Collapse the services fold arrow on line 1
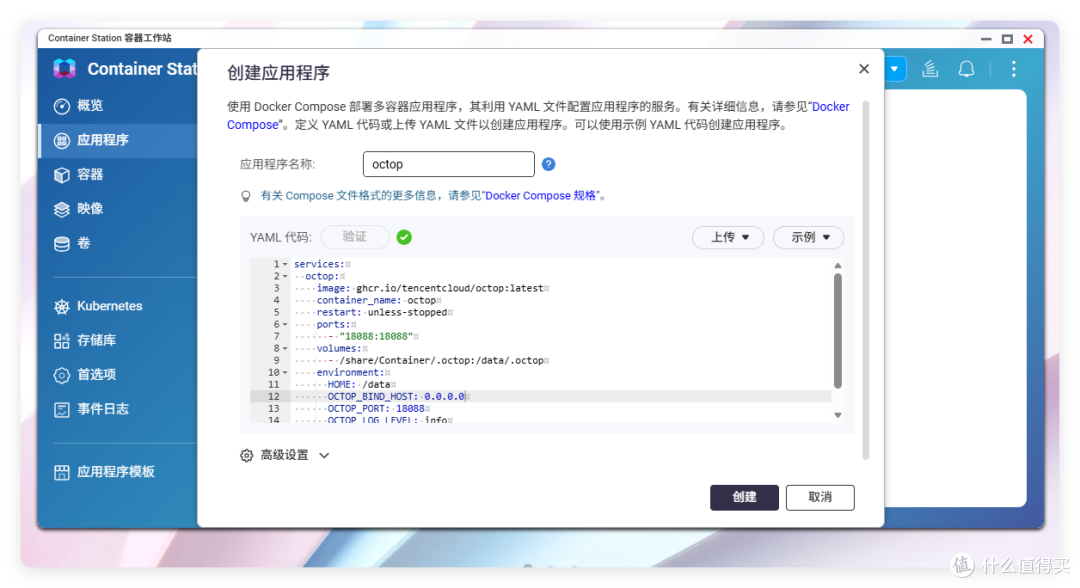1080x588 pixels. 285,264
